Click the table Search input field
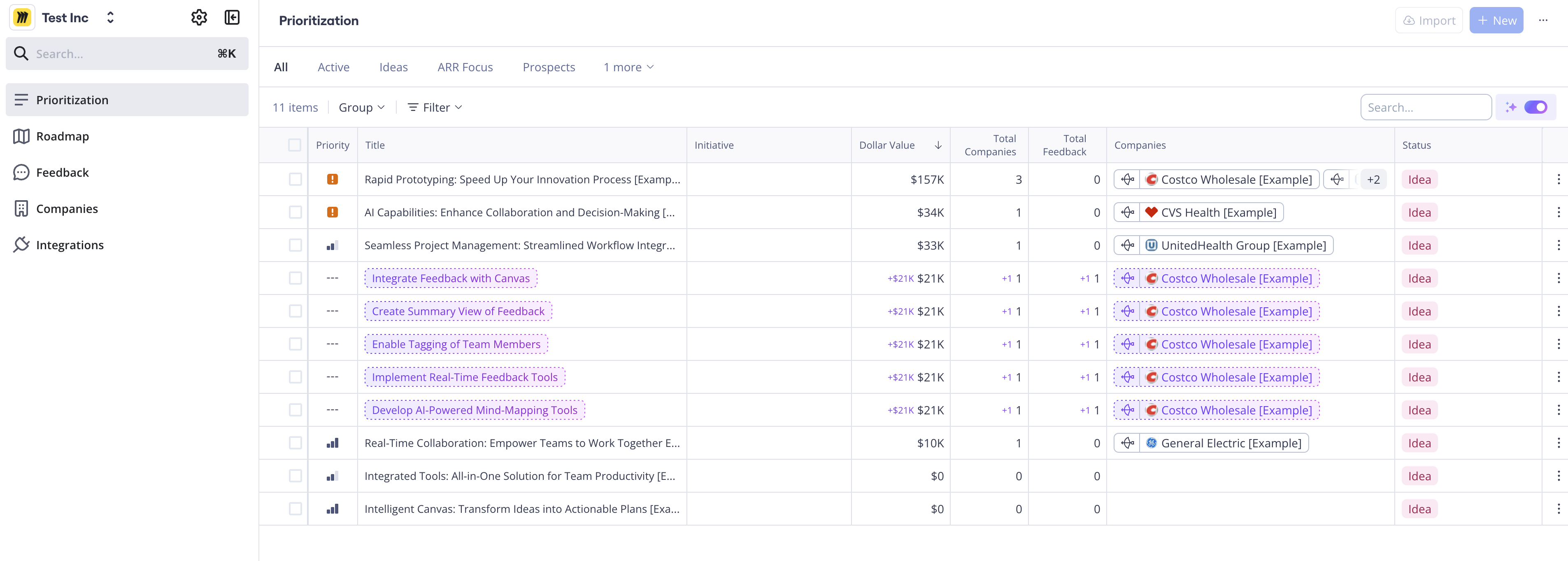Viewport: 1568px width, 561px height. [1426, 107]
